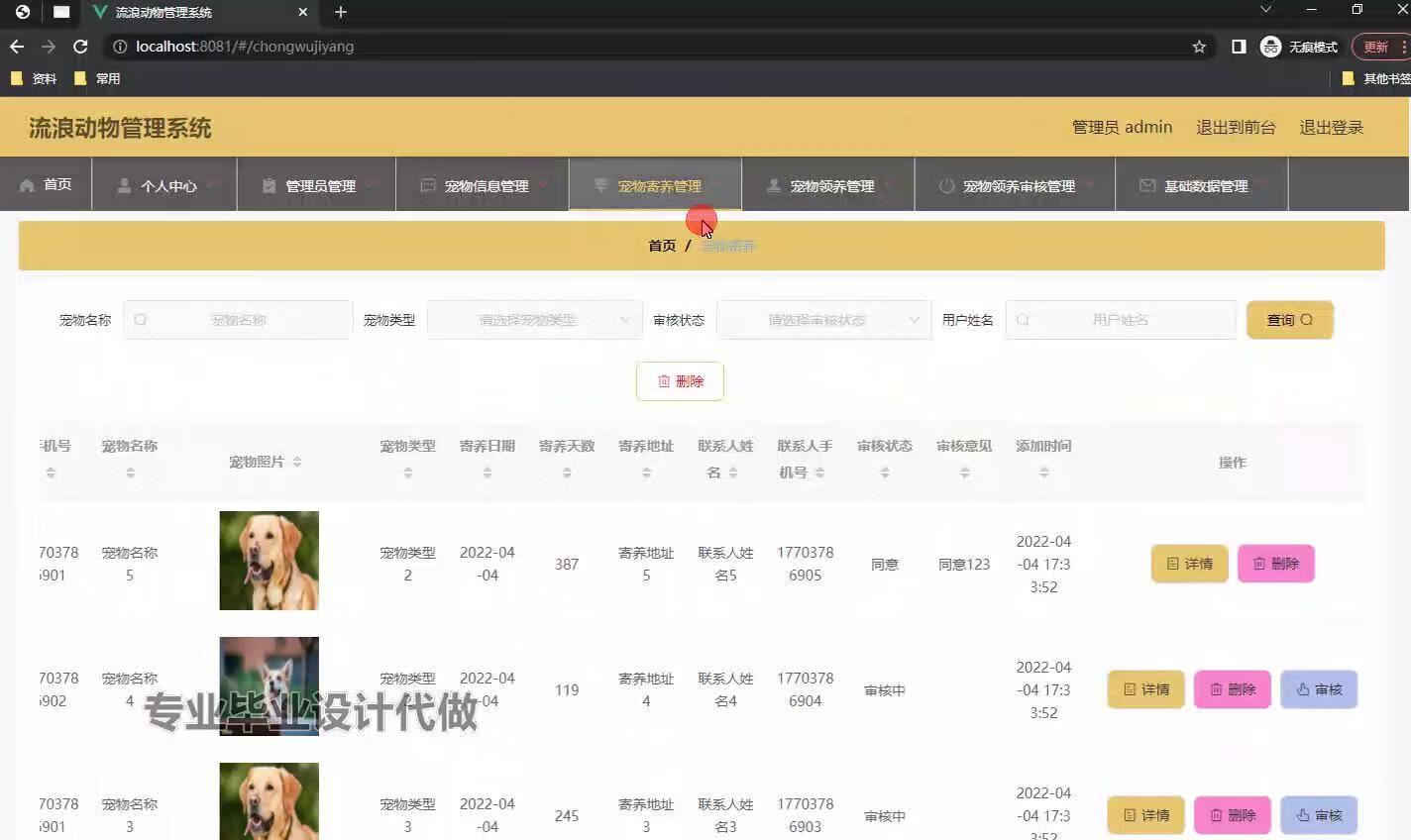Viewport: 1411px width, 840px height.
Task: Click the 同意 status cell
Action: click(885, 565)
